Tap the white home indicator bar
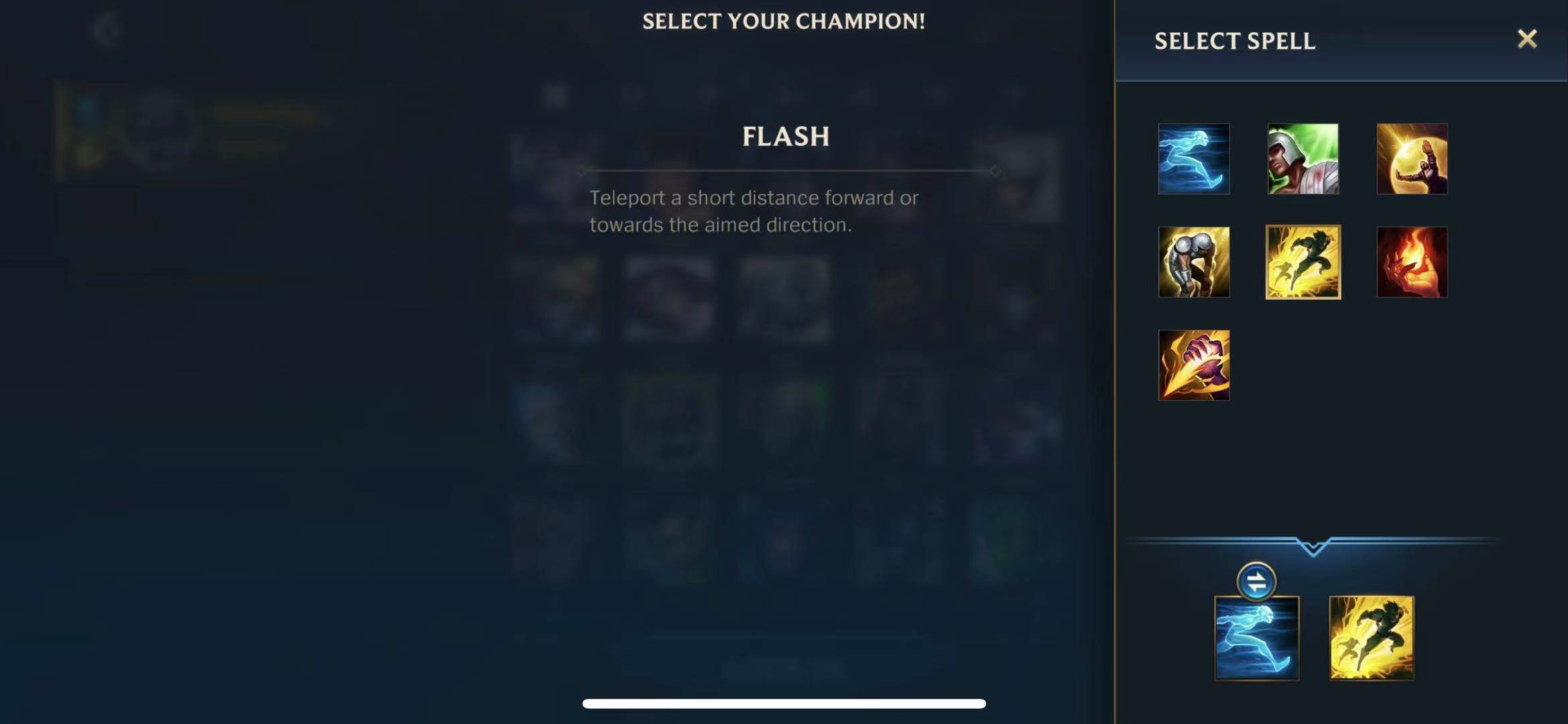1568x724 pixels. click(x=784, y=703)
